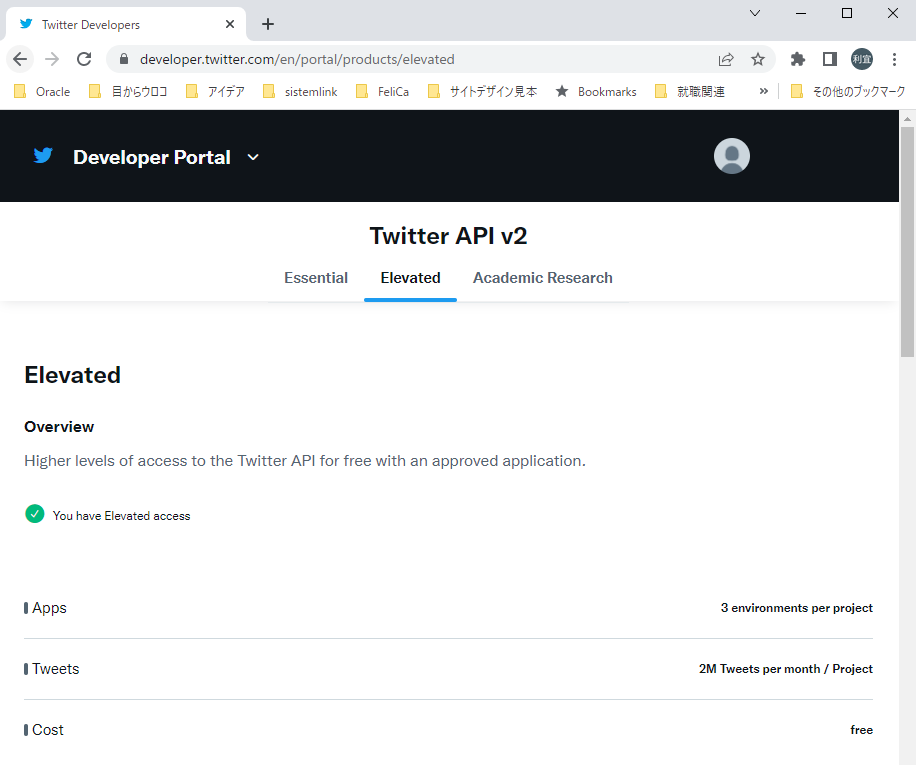Expand the hidden bookmarks overflow chevron
This screenshot has width=916, height=765.
coord(763,91)
